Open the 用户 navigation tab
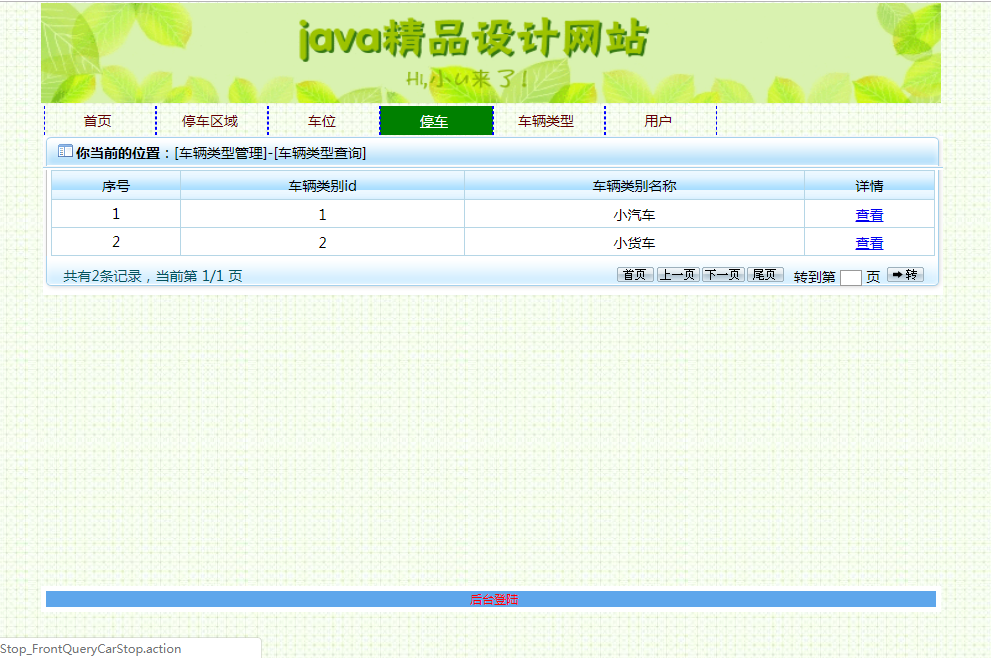 [658, 121]
